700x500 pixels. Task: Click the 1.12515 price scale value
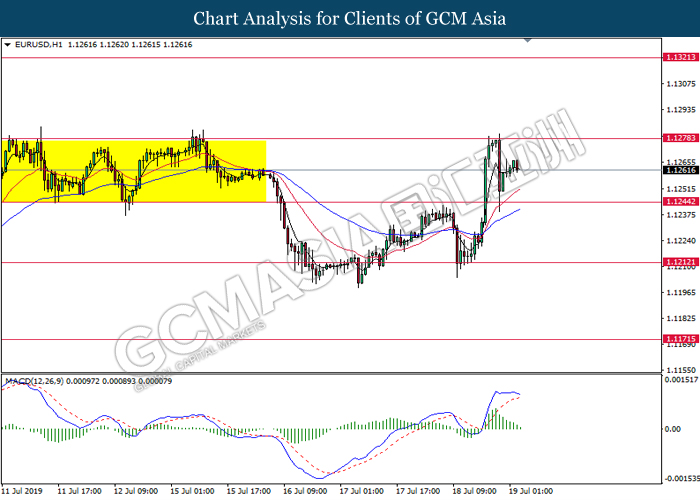(681, 189)
